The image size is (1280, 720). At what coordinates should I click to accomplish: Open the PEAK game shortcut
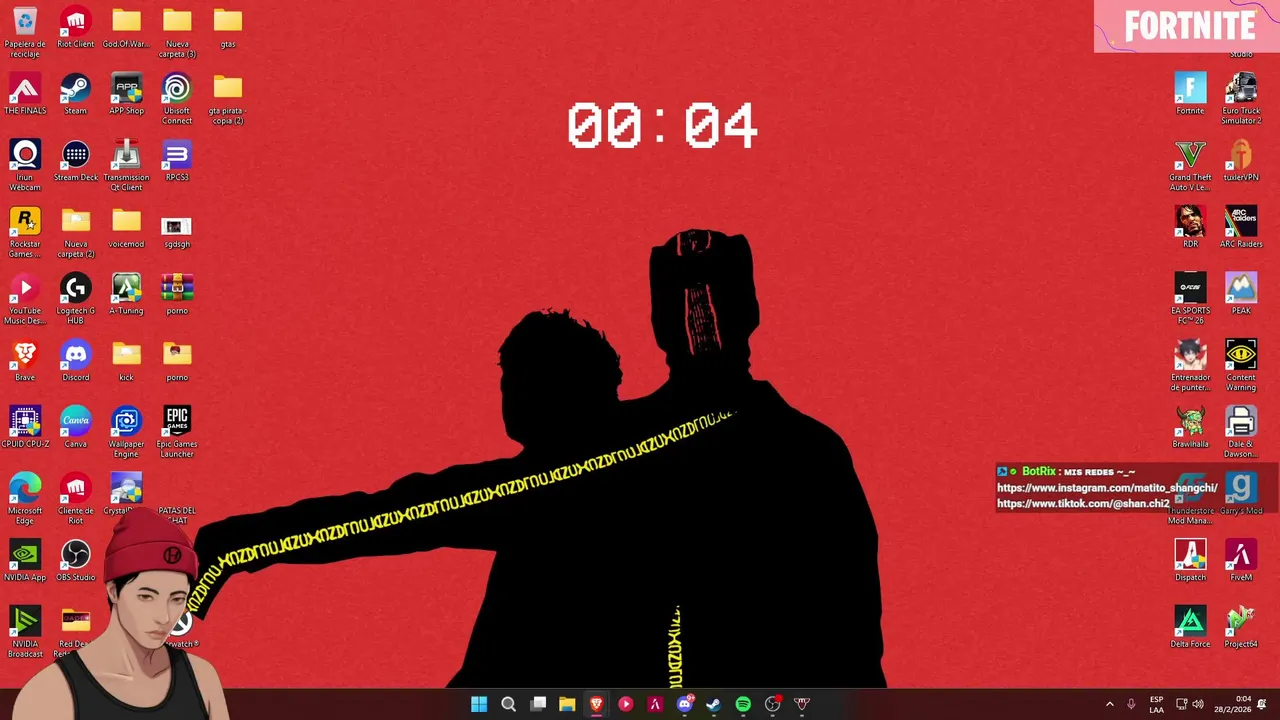click(x=1241, y=295)
